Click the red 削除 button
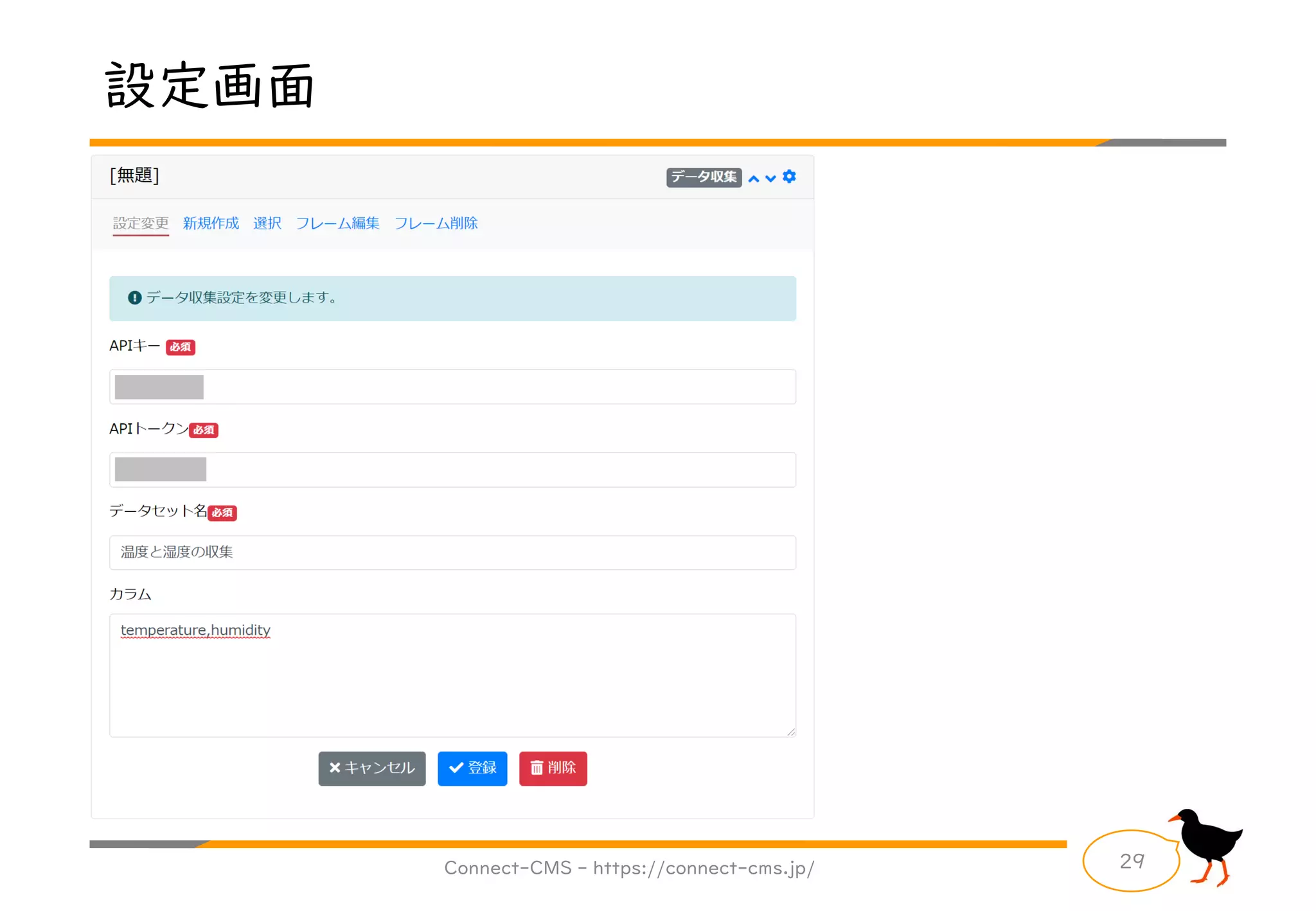The height and width of the screenshot is (911, 1316). pyautogui.click(x=553, y=768)
